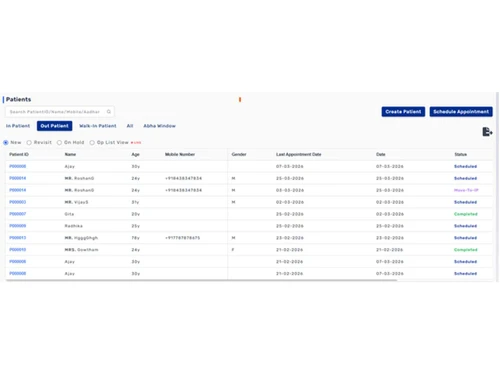Click Scheduled status in MR. VijayS row
Screen dimensions: 500x375
(465, 202)
